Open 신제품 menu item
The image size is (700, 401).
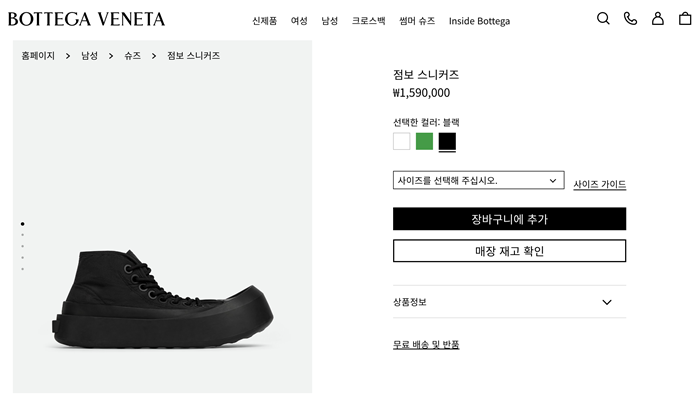(264, 21)
